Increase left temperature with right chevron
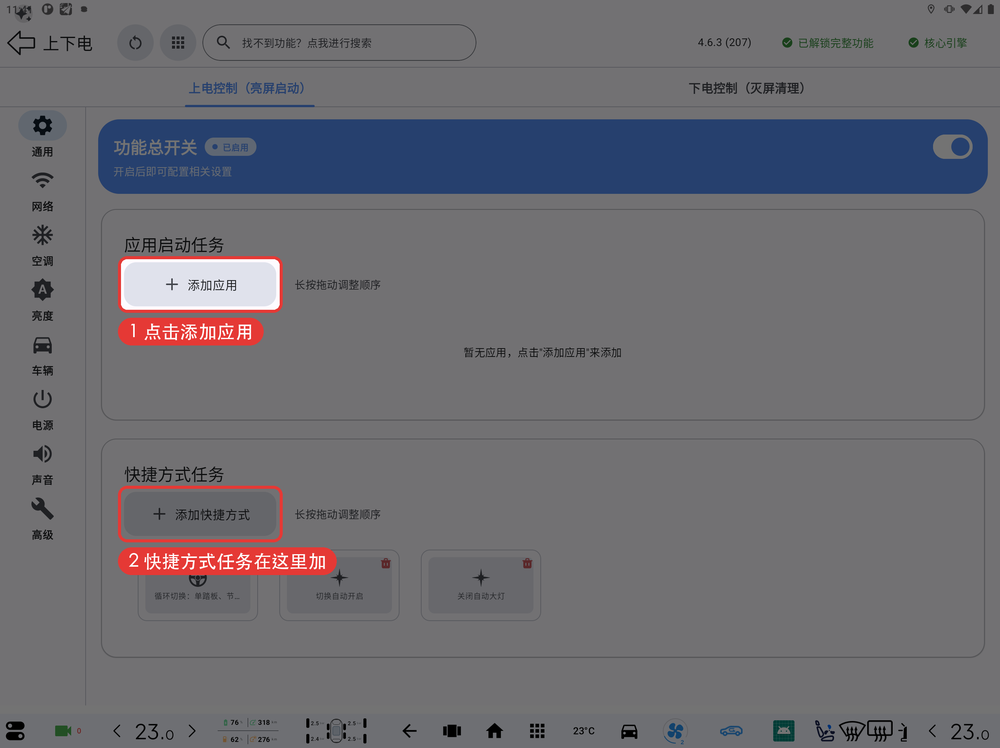 coord(192,731)
